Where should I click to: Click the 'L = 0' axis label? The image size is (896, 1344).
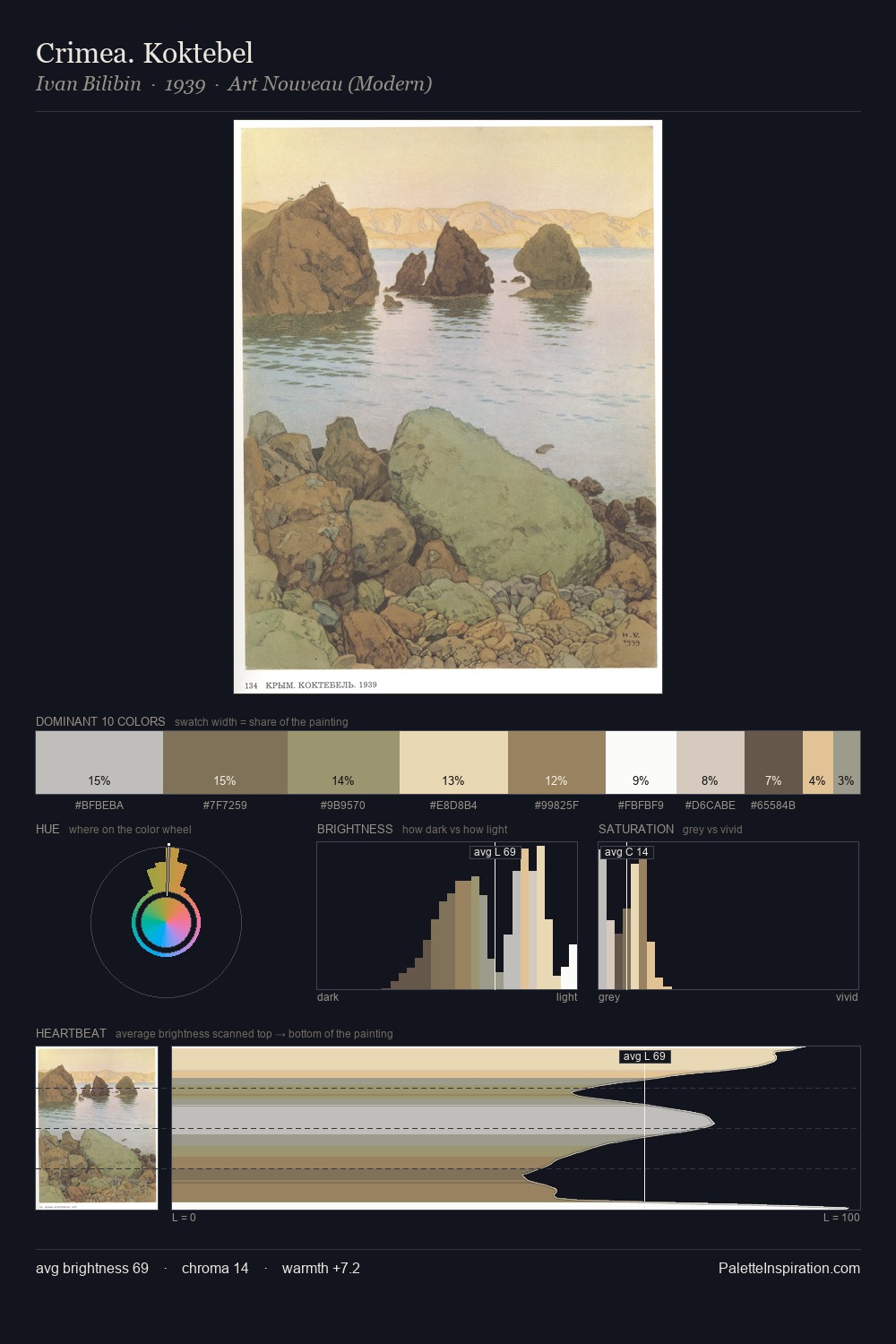tap(184, 1218)
